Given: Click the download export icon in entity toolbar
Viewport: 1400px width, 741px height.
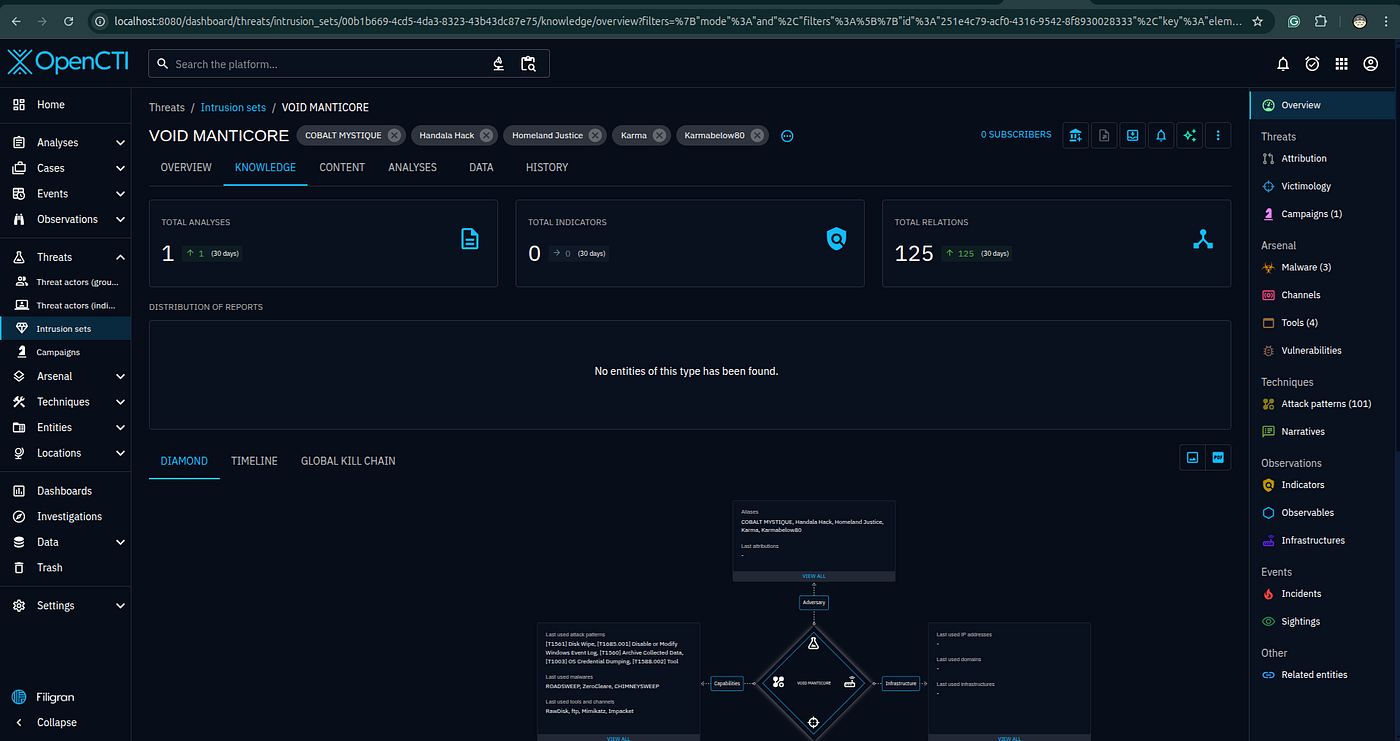Looking at the screenshot, I should (1132, 135).
